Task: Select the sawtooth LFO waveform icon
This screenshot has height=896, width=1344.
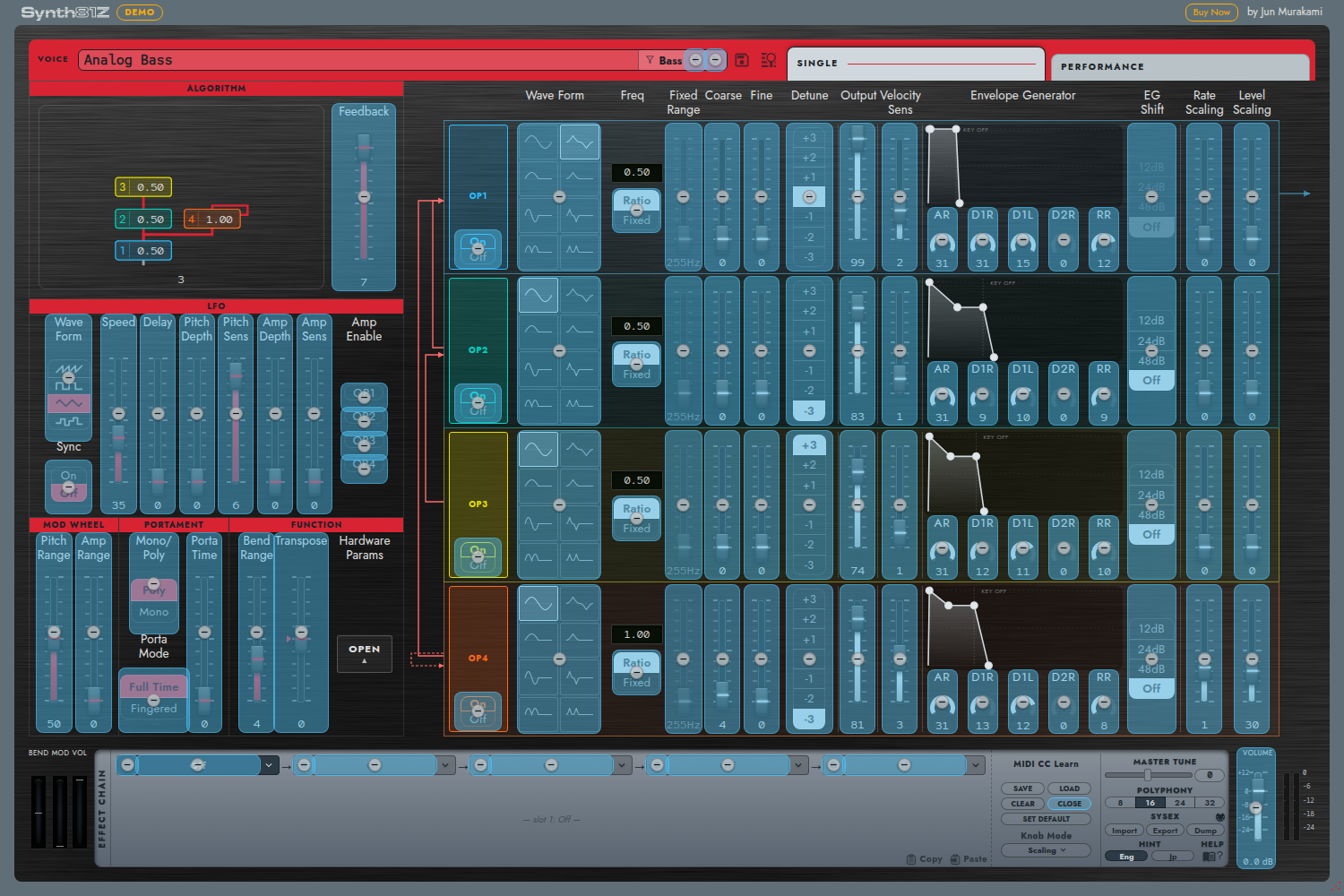Action: (x=69, y=368)
